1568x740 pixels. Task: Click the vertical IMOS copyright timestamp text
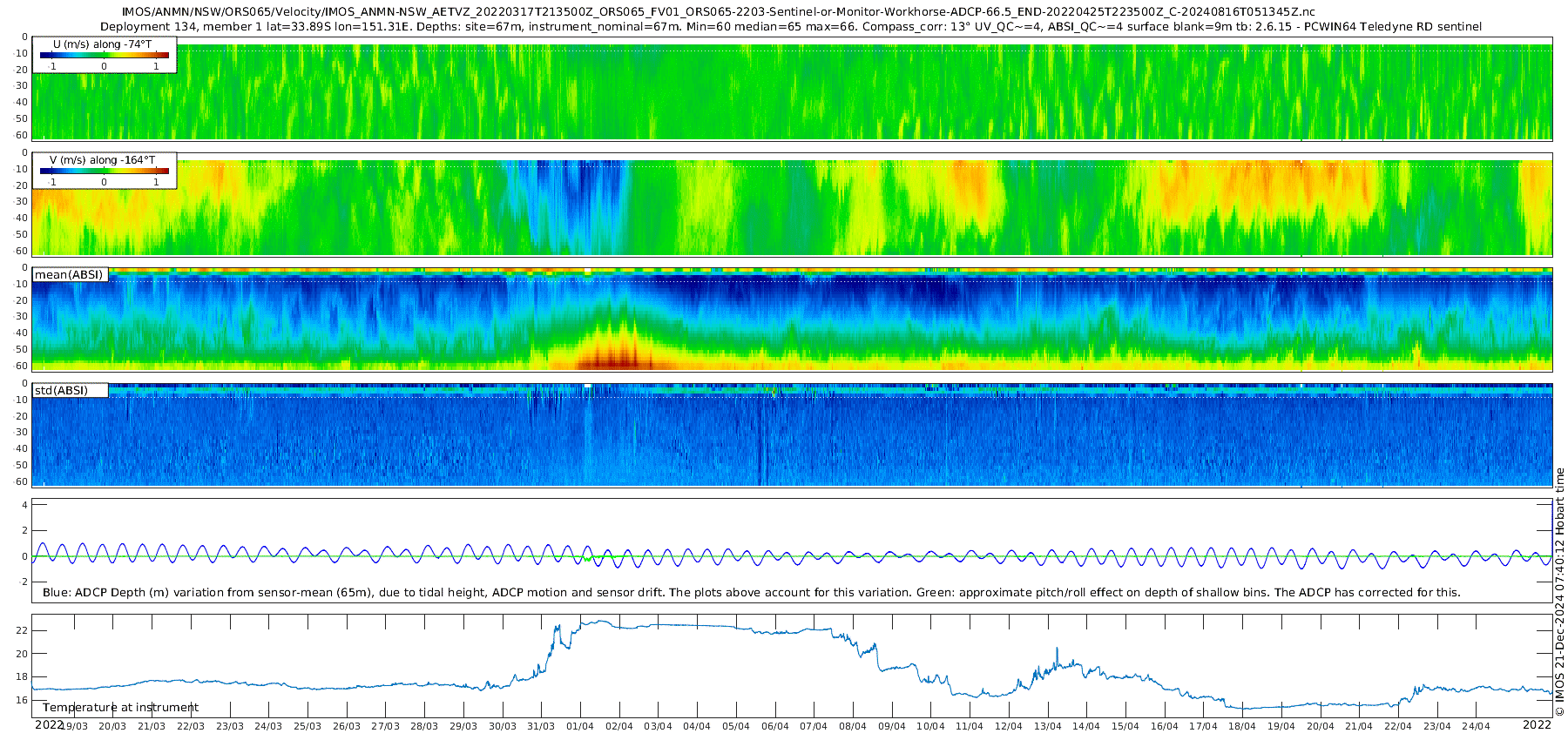click(1559, 592)
